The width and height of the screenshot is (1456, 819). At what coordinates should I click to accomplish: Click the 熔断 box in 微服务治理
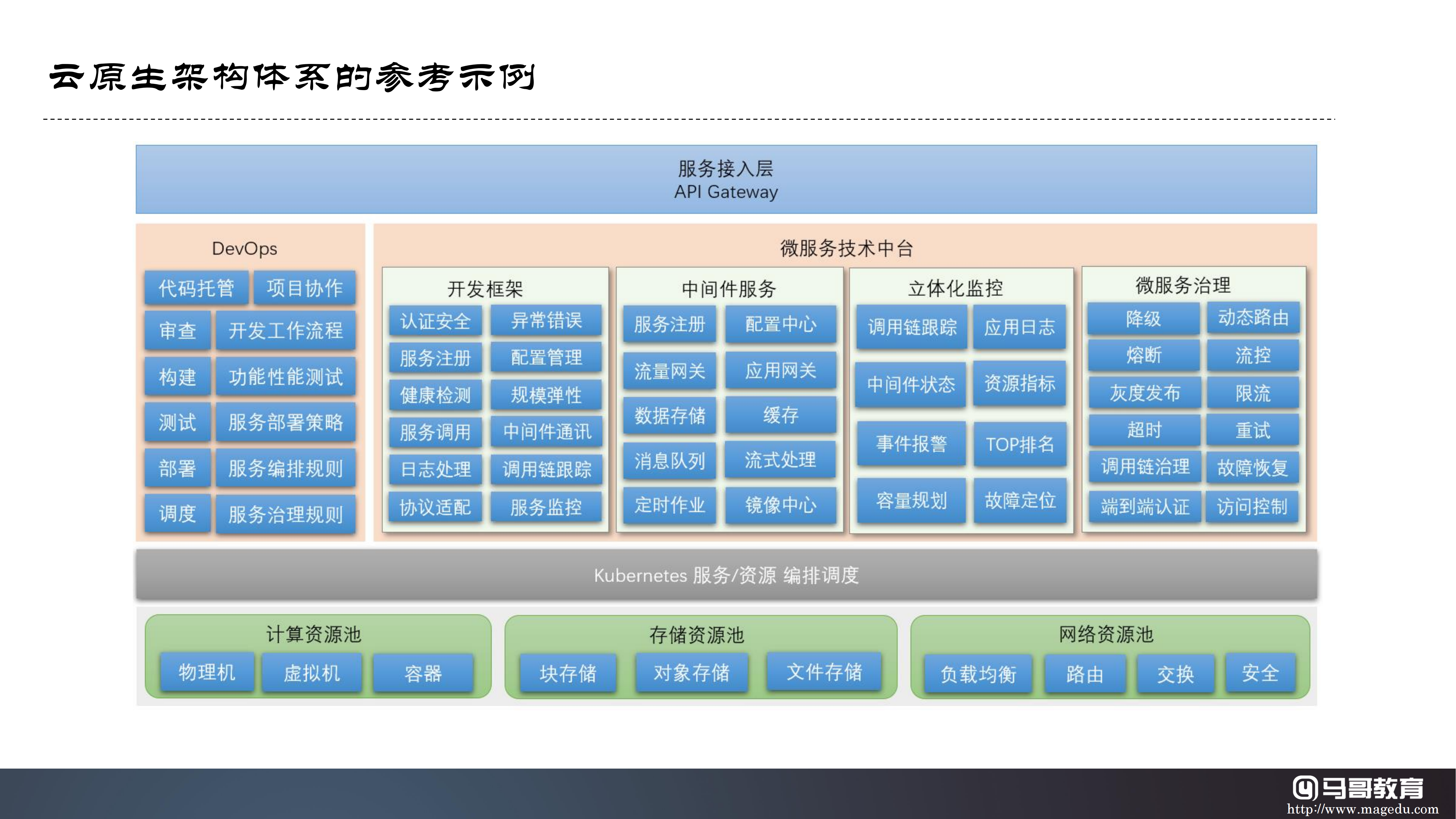click(1143, 355)
